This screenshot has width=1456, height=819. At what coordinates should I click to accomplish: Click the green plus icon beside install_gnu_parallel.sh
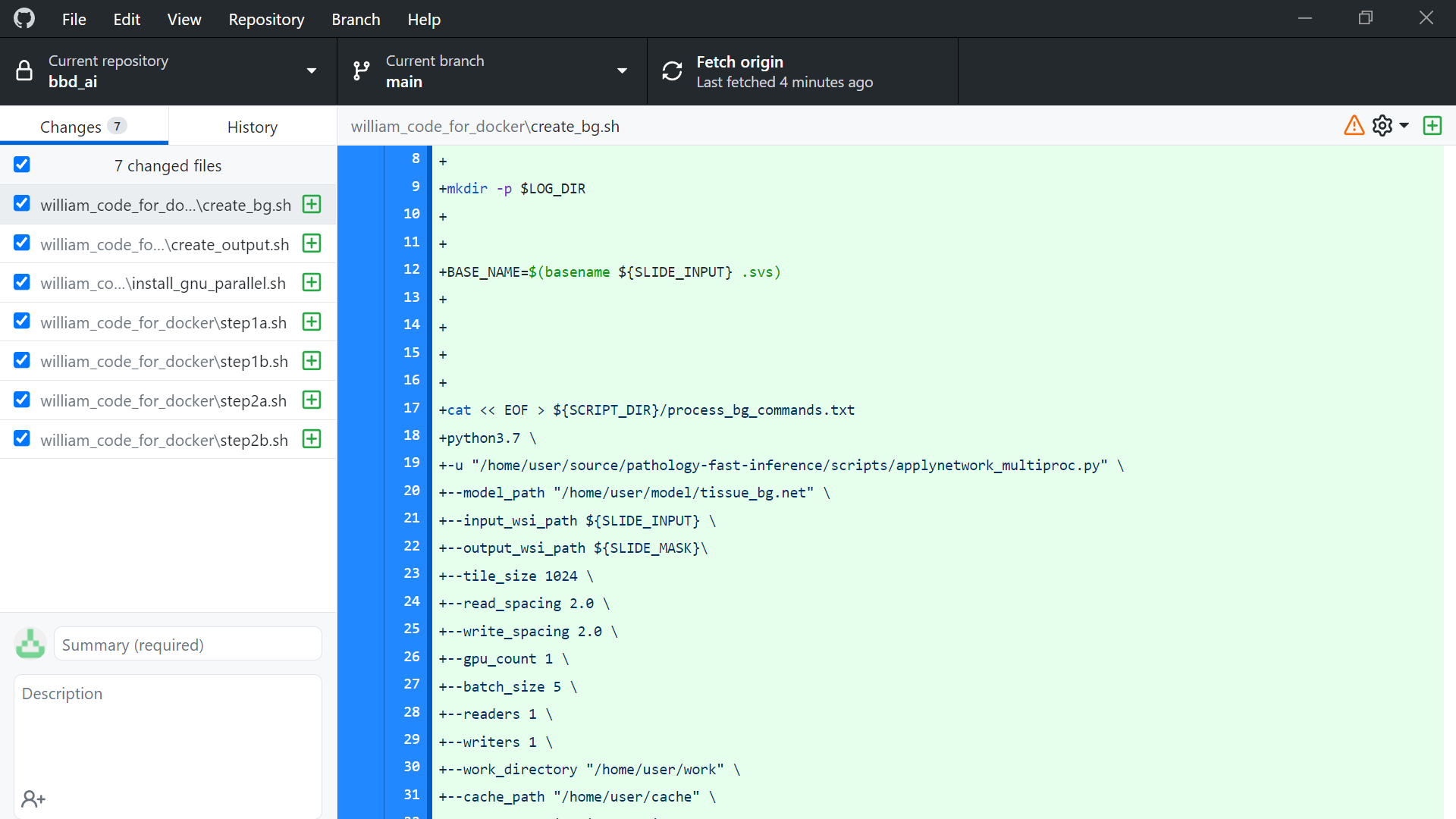(x=312, y=282)
